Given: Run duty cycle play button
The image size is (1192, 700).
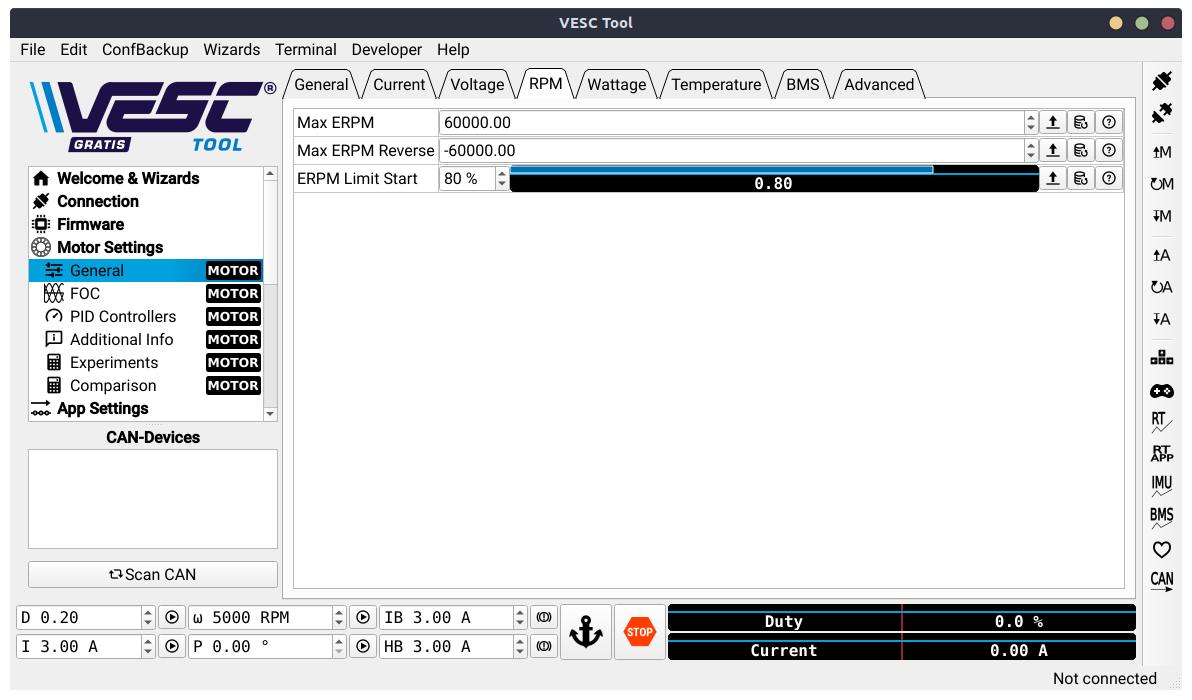Looking at the screenshot, I should click(172, 617).
